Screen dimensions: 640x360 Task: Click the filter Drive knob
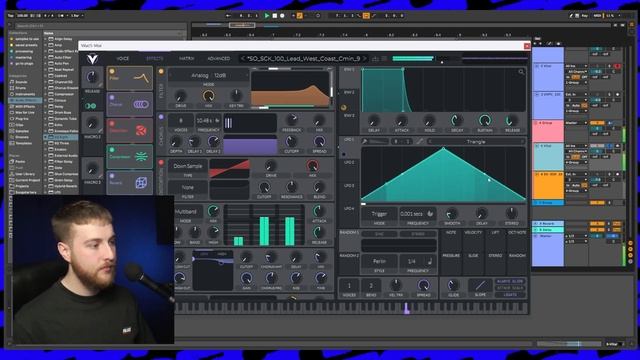point(180,96)
